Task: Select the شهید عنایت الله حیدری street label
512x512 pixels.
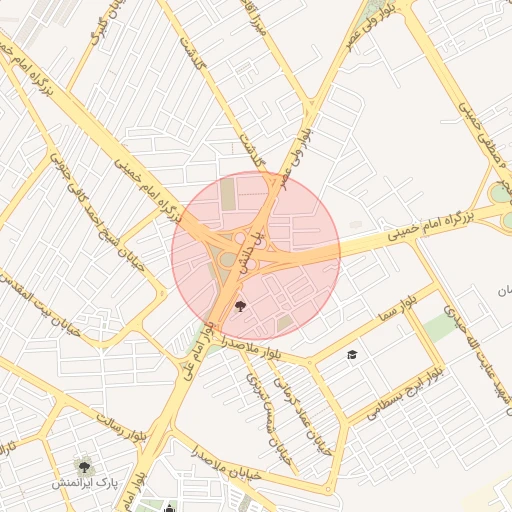Action: [478, 360]
